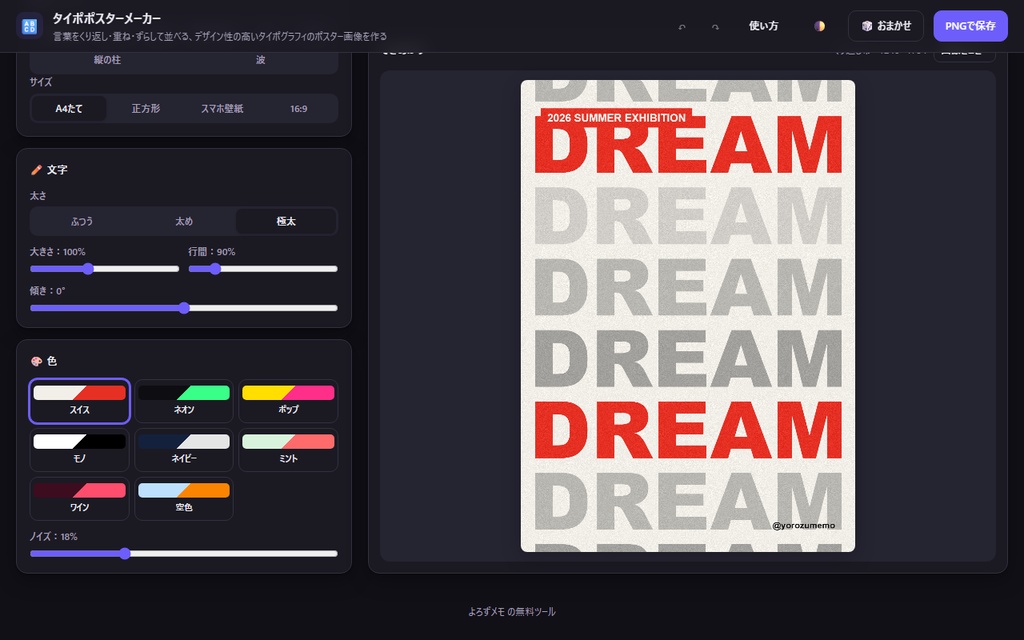Adjust the 大きさ size slider
Screen dimensions: 1024x640
pos(104,269)
